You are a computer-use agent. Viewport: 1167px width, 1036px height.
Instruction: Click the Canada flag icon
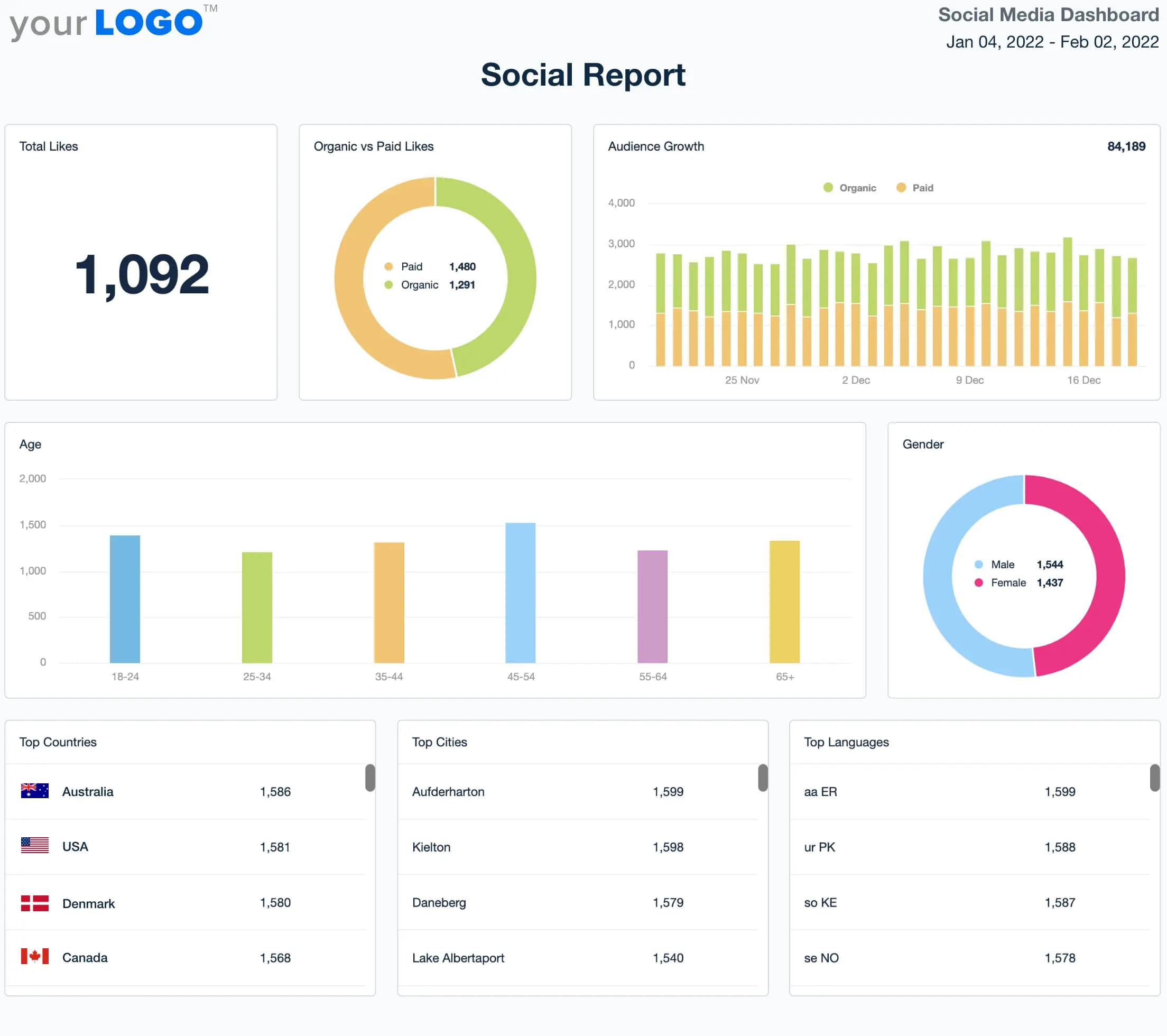(x=35, y=958)
